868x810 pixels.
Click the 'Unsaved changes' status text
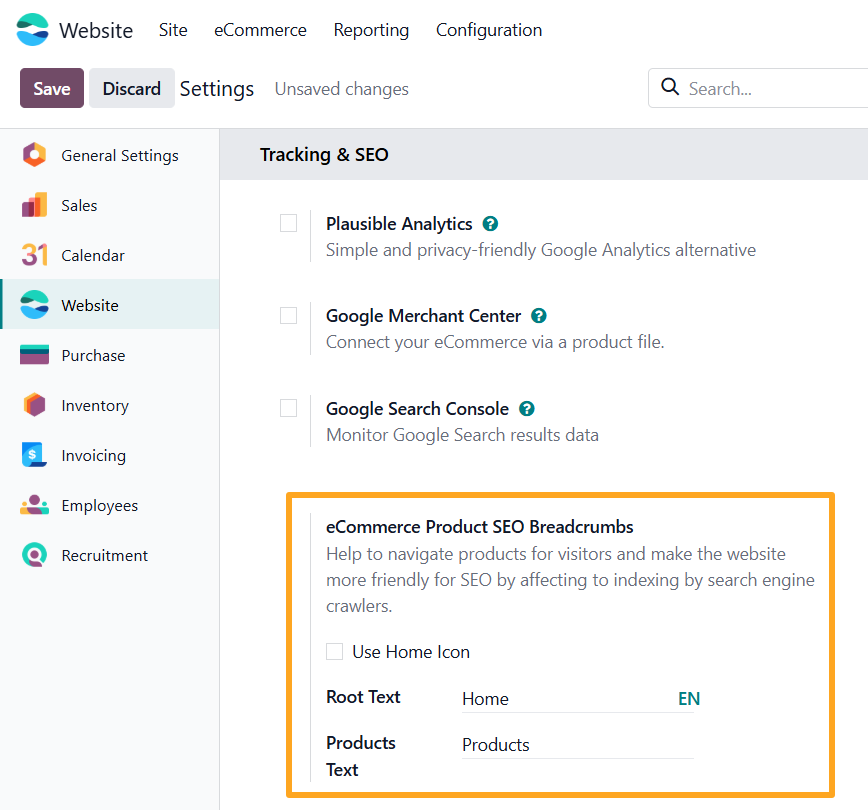pos(342,89)
